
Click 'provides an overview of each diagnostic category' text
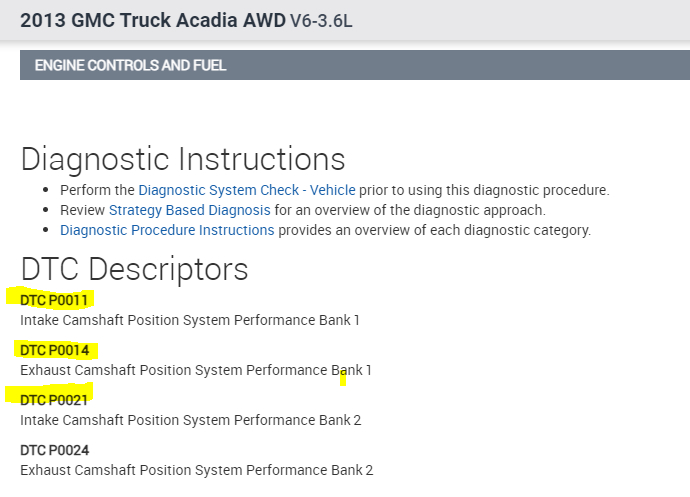434,230
